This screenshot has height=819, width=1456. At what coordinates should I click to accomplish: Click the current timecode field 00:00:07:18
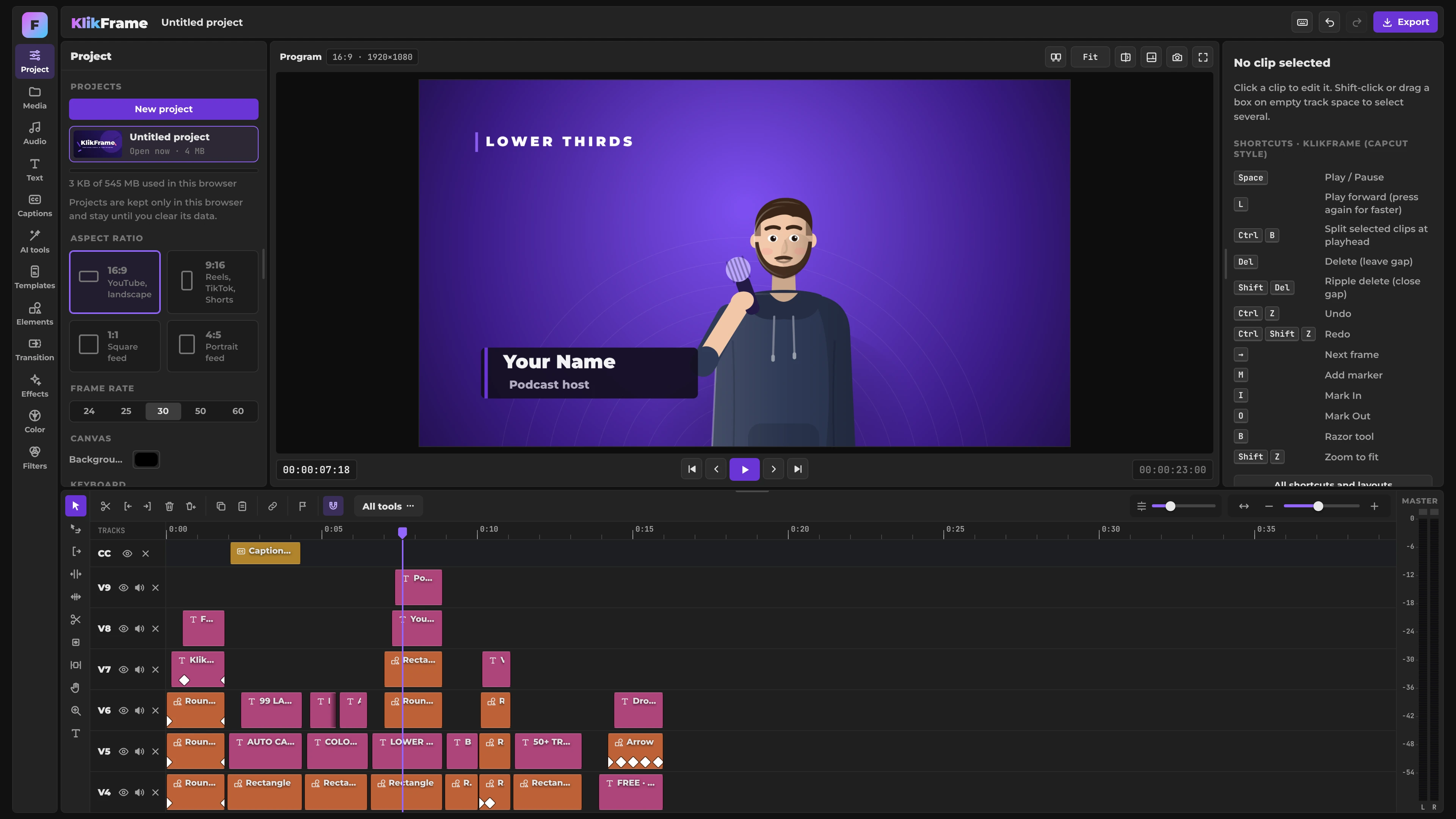(317, 470)
